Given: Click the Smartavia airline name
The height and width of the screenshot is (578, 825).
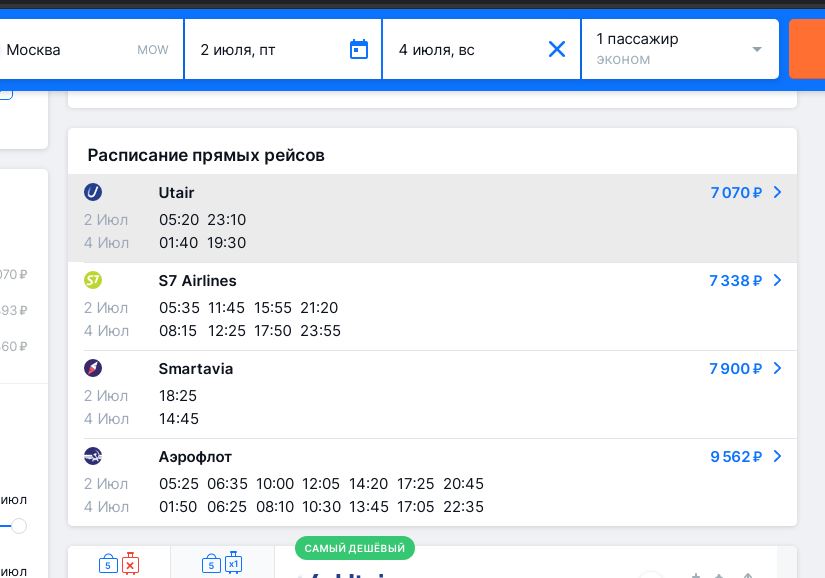Looking at the screenshot, I should point(196,368).
